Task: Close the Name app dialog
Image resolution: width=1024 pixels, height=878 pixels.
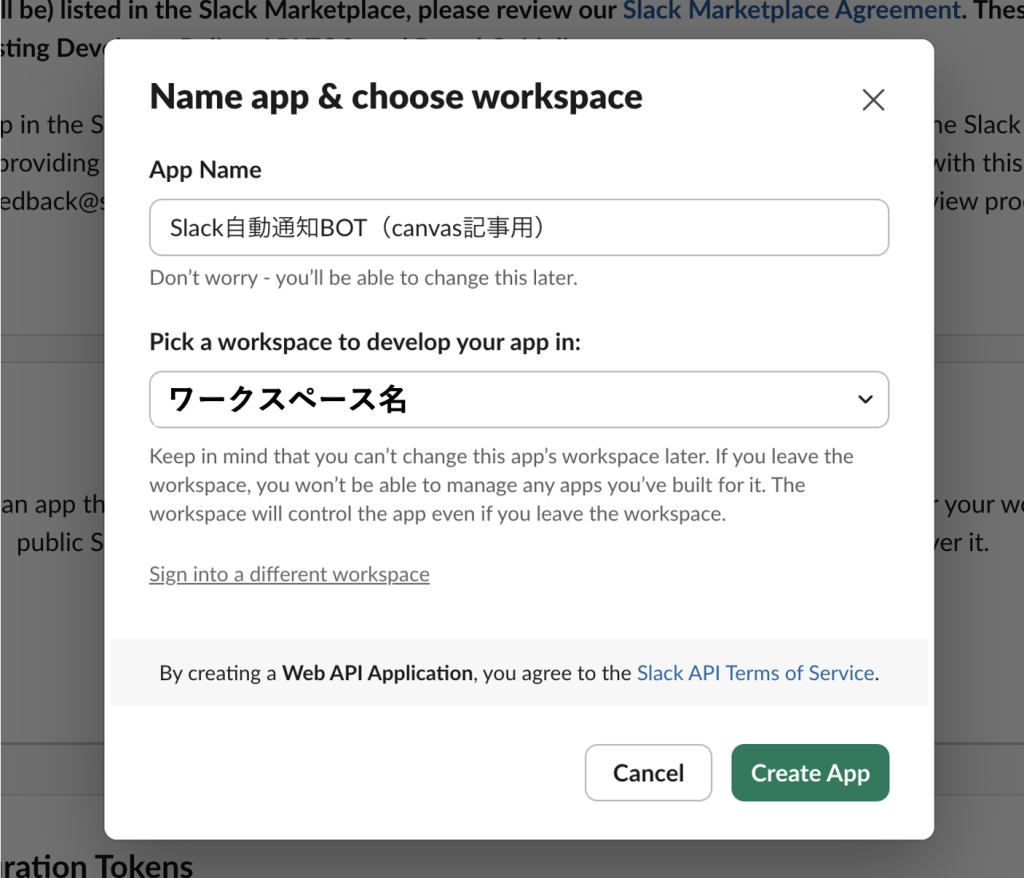Action: (x=873, y=100)
